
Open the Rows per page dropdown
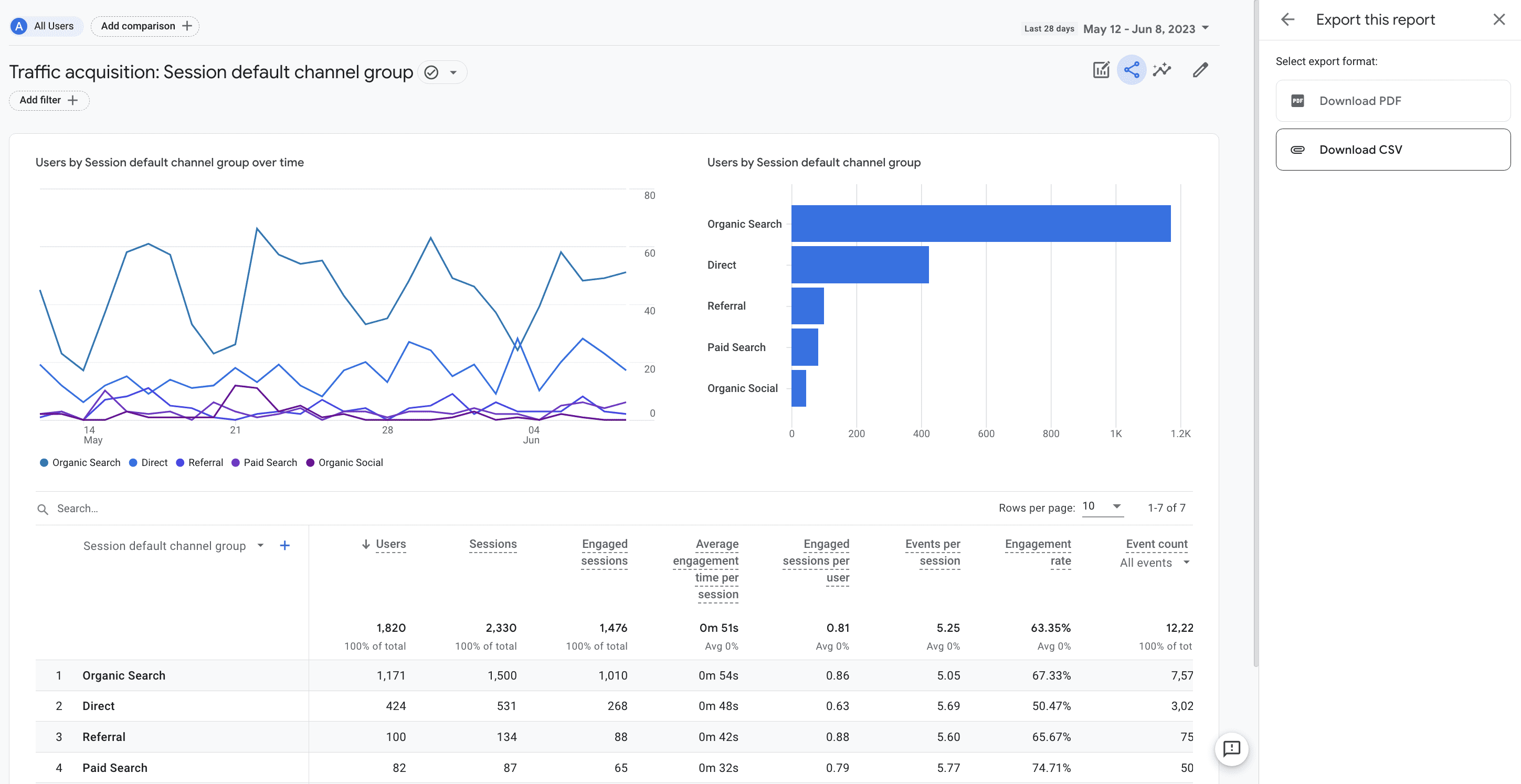pyautogui.click(x=1102, y=506)
